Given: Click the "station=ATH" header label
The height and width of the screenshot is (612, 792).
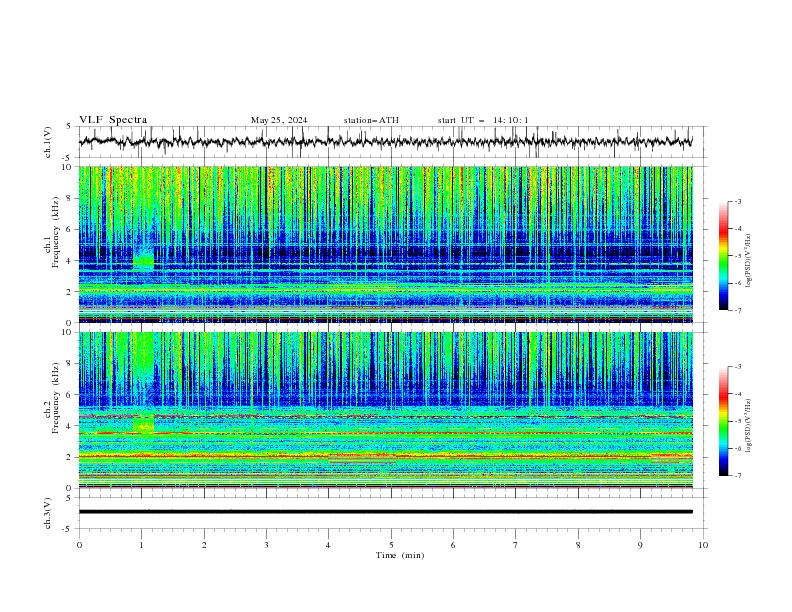Looking at the screenshot, I should (x=371, y=120).
